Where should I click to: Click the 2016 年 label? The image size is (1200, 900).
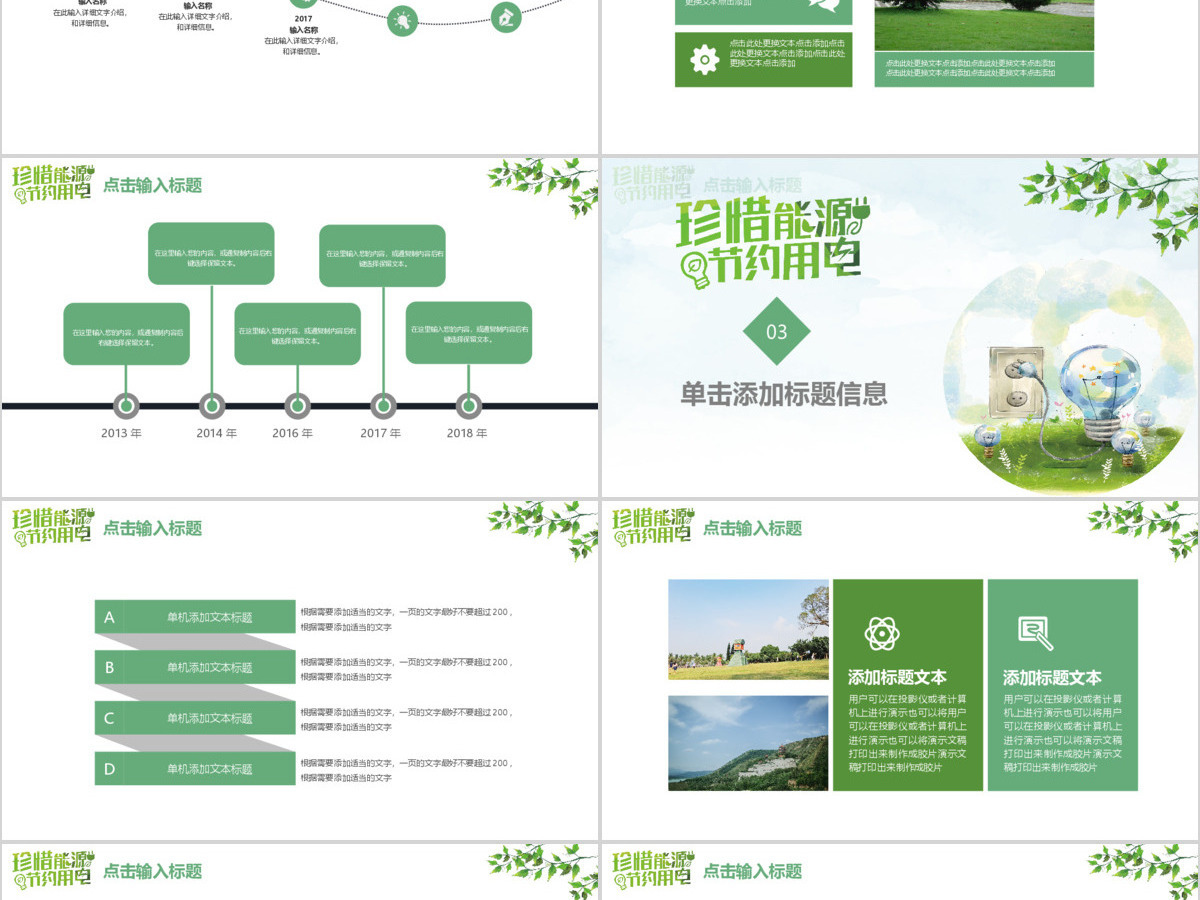293,434
